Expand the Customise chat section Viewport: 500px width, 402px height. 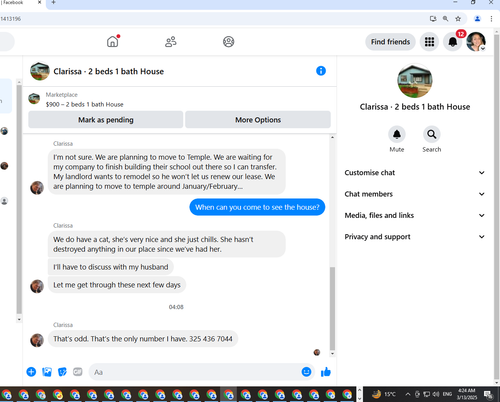pyautogui.click(x=414, y=173)
